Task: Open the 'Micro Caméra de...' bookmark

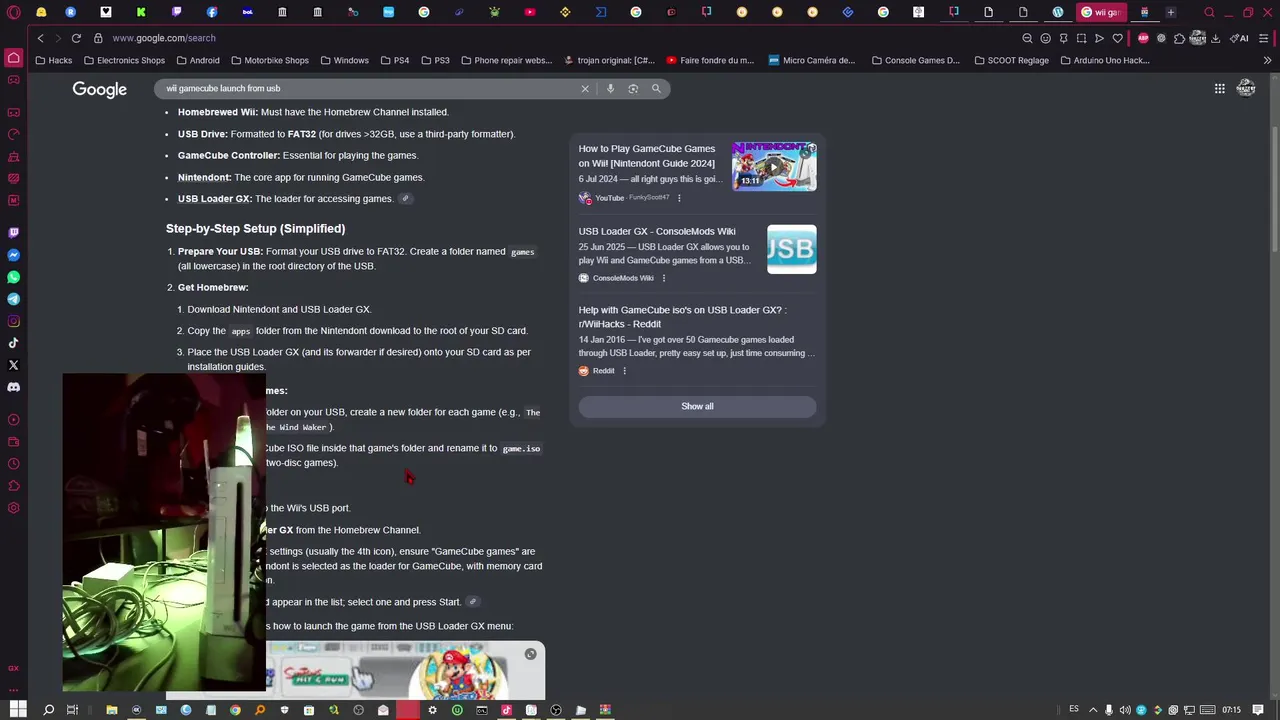Action: [x=812, y=60]
